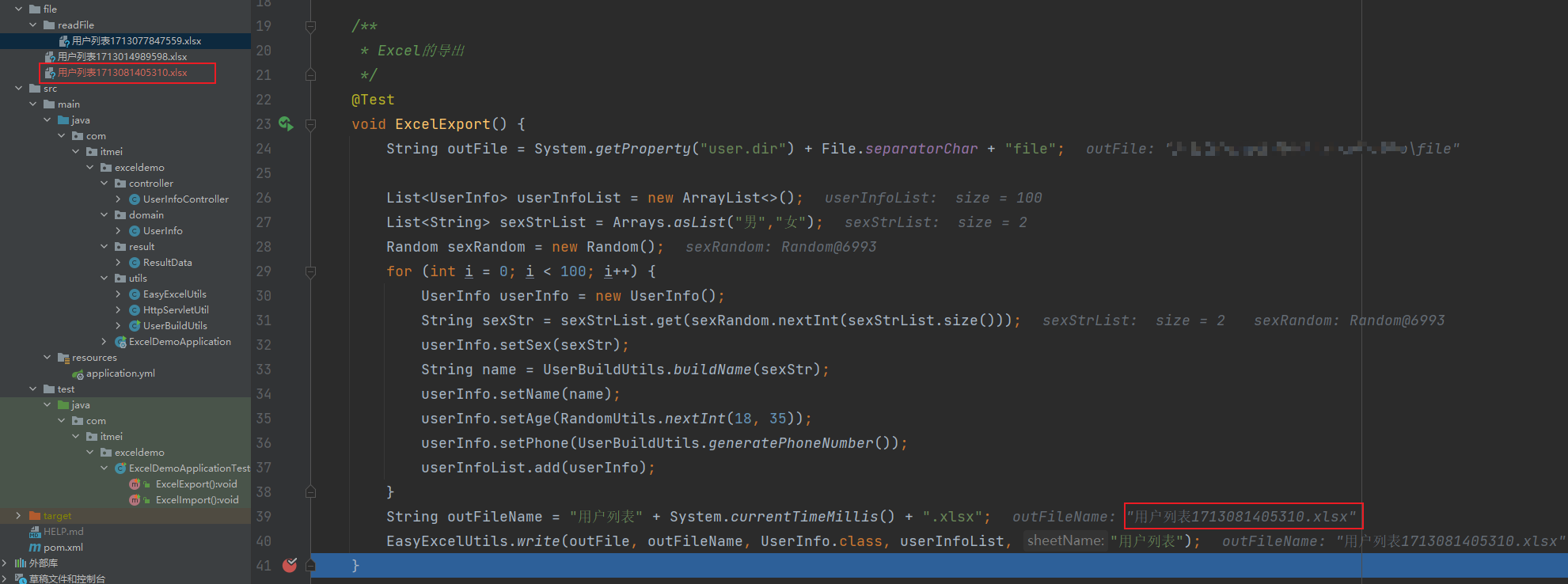This screenshot has width=1568, height=584.
Task: Click the ExcelImport method icon
Action: click(135, 500)
